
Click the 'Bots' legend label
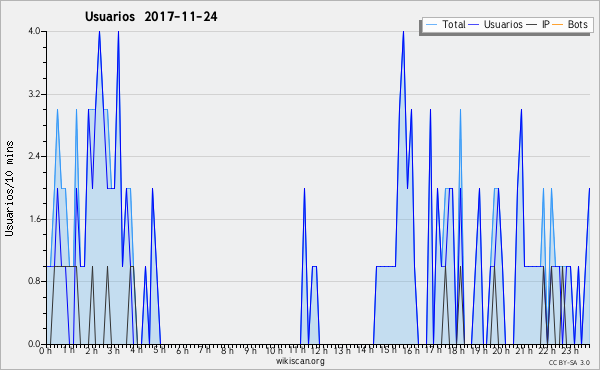click(577, 24)
